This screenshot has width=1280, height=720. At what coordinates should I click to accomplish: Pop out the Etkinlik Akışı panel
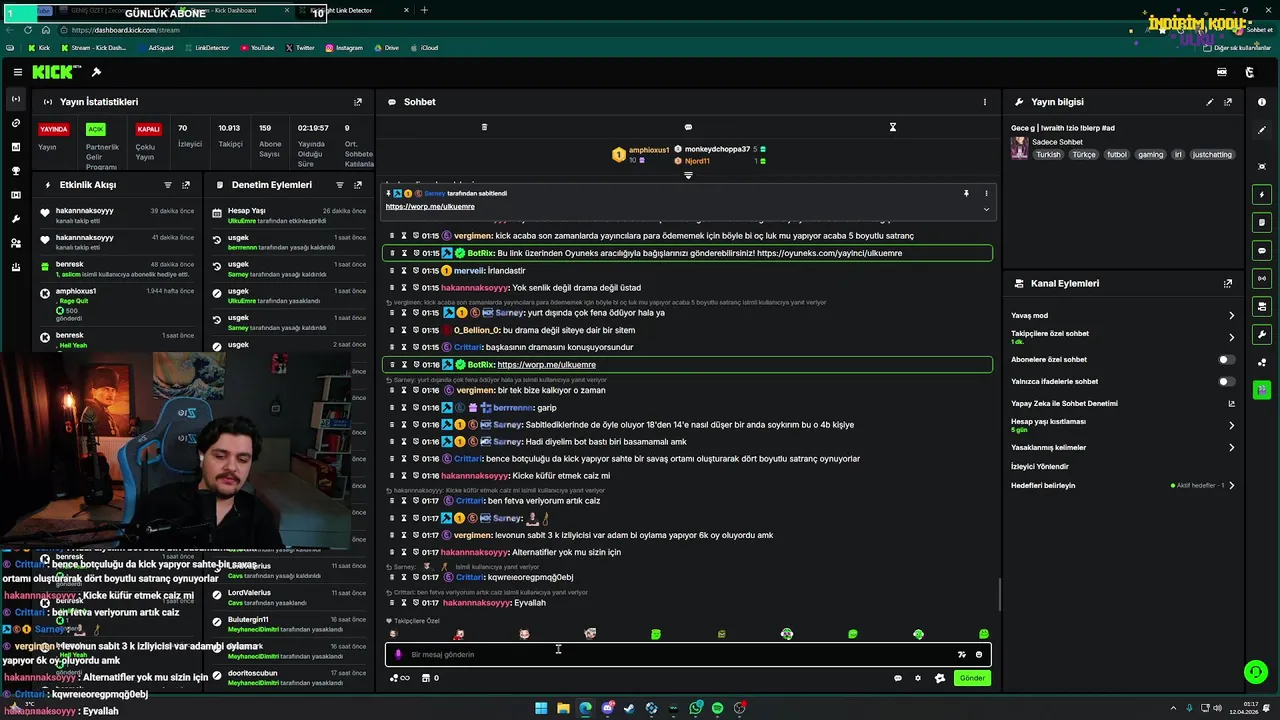point(186,185)
